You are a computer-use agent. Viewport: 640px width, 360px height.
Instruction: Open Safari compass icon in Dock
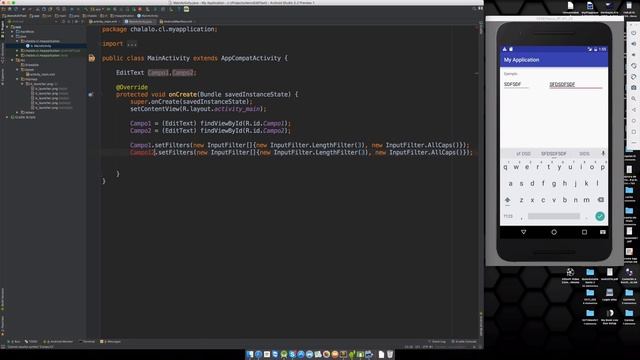coord(258,354)
